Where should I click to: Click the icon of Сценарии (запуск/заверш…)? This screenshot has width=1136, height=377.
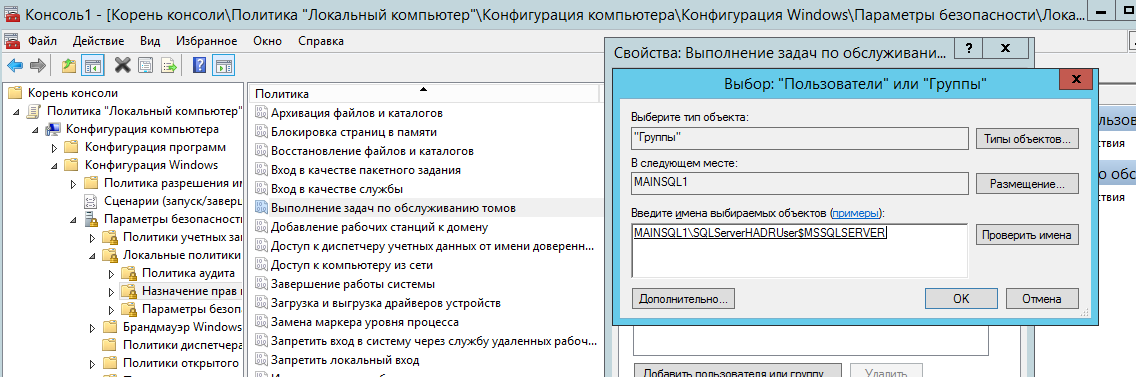91,201
